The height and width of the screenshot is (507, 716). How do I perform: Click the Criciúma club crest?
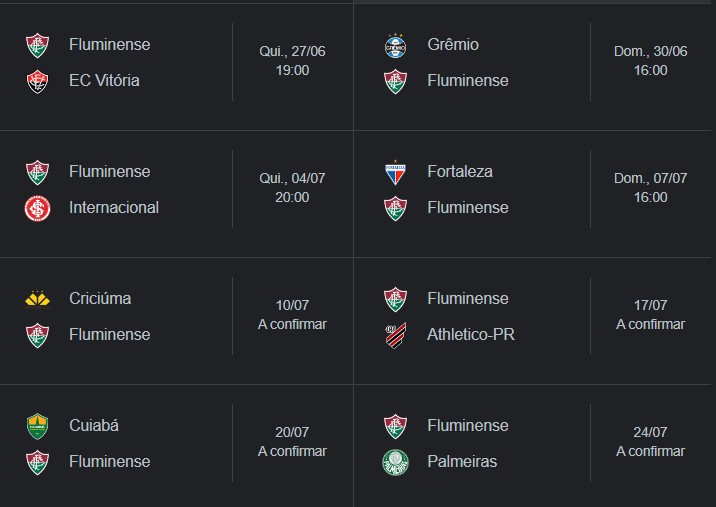click(37, 300)
